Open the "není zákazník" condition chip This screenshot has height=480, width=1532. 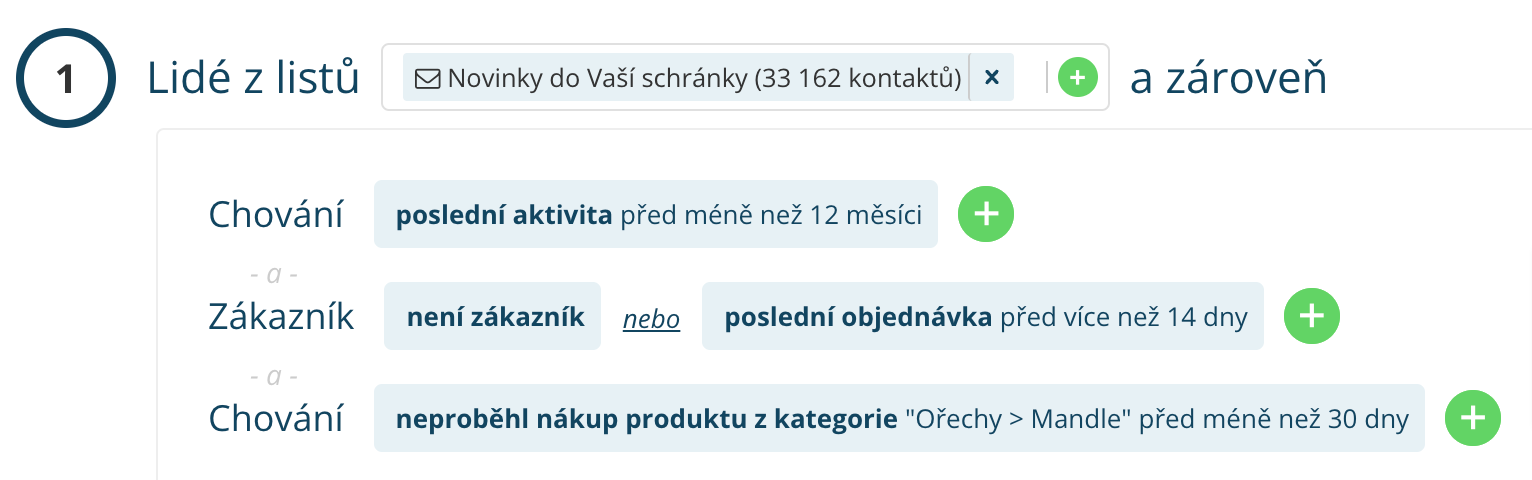[x=492, y=317]
